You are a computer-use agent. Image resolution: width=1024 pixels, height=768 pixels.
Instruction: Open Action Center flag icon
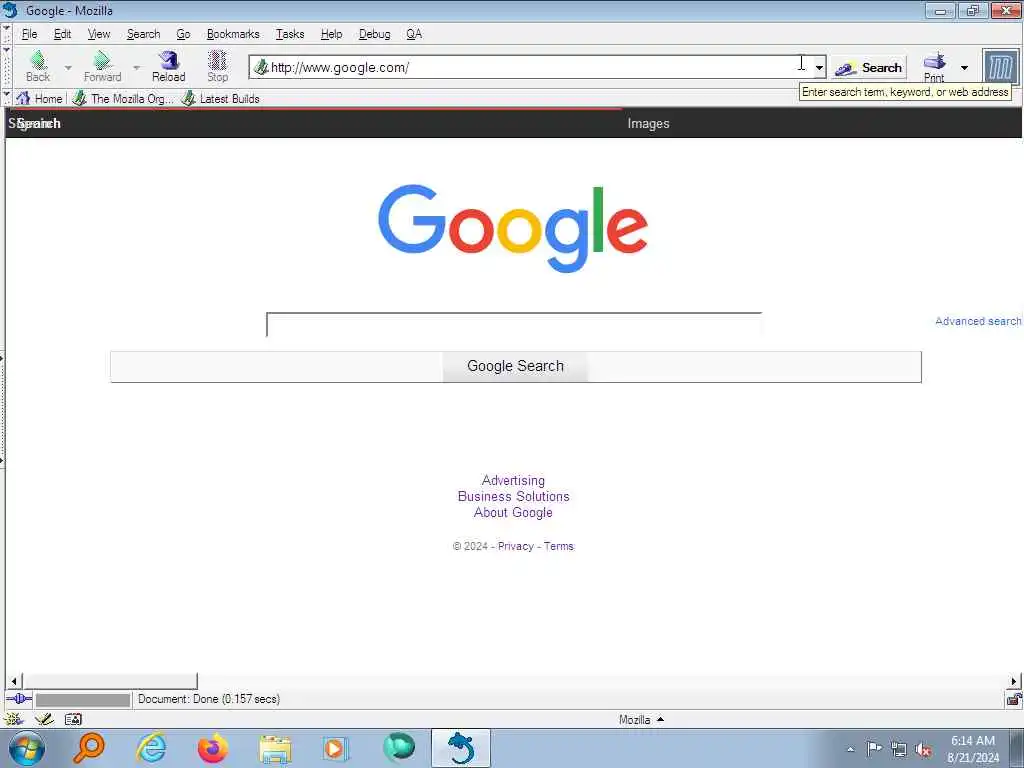[x=874, y=748]
